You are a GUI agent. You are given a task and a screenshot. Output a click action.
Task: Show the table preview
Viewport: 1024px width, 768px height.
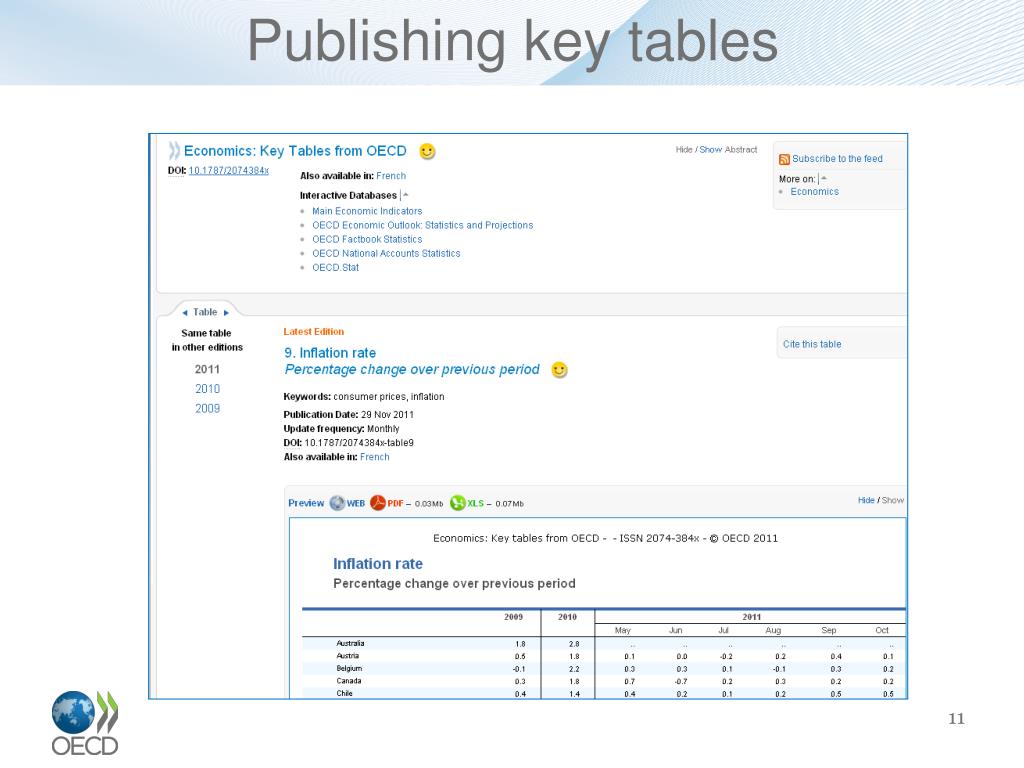tap(893, 500)
